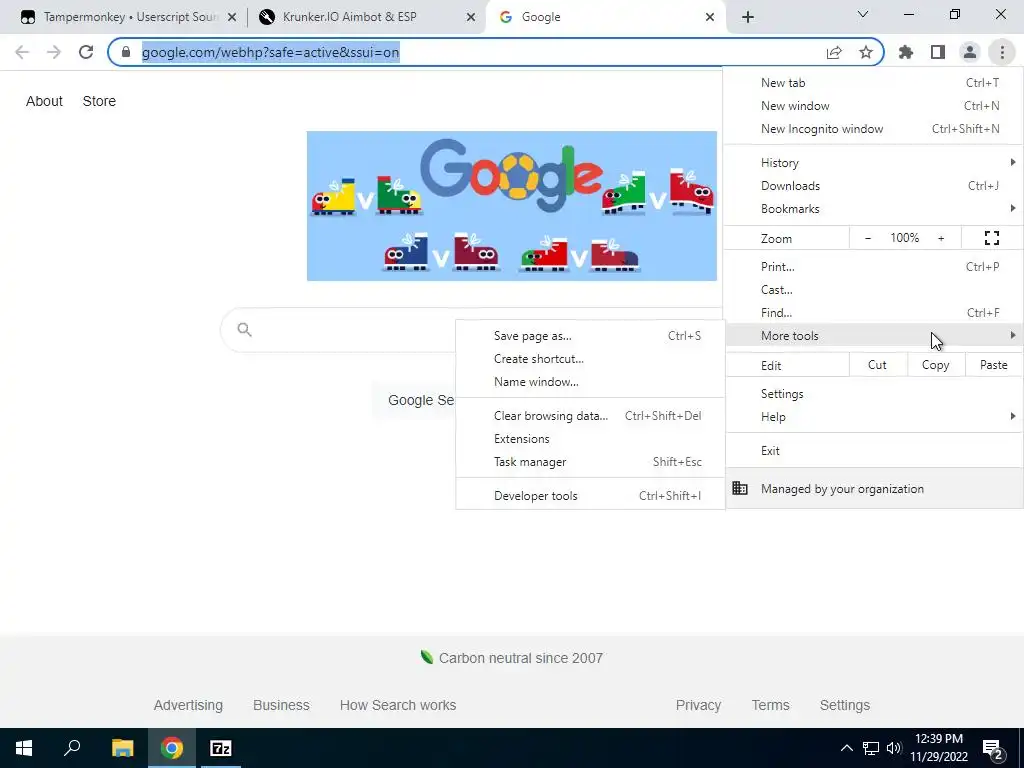Click the Advertising footer link
Image resolution: width=1024 pixels, height=768 pixels.
tap(188, 705)
